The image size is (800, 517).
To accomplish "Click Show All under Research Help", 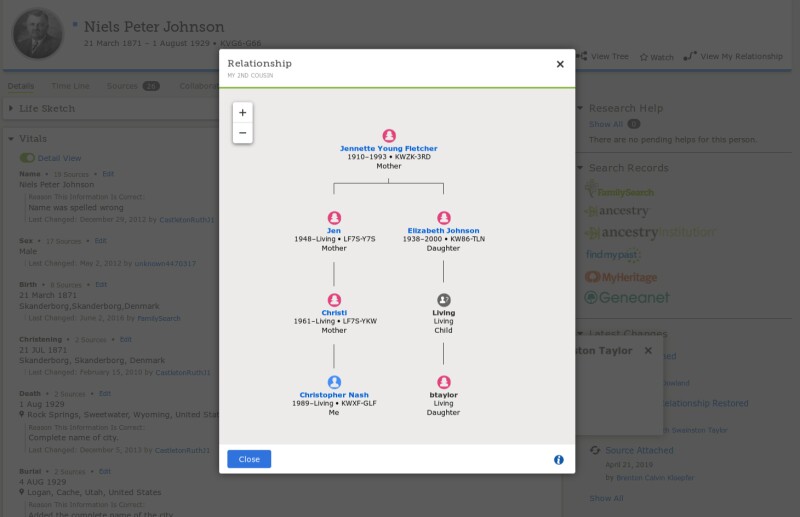I will (x=606, y=124).
